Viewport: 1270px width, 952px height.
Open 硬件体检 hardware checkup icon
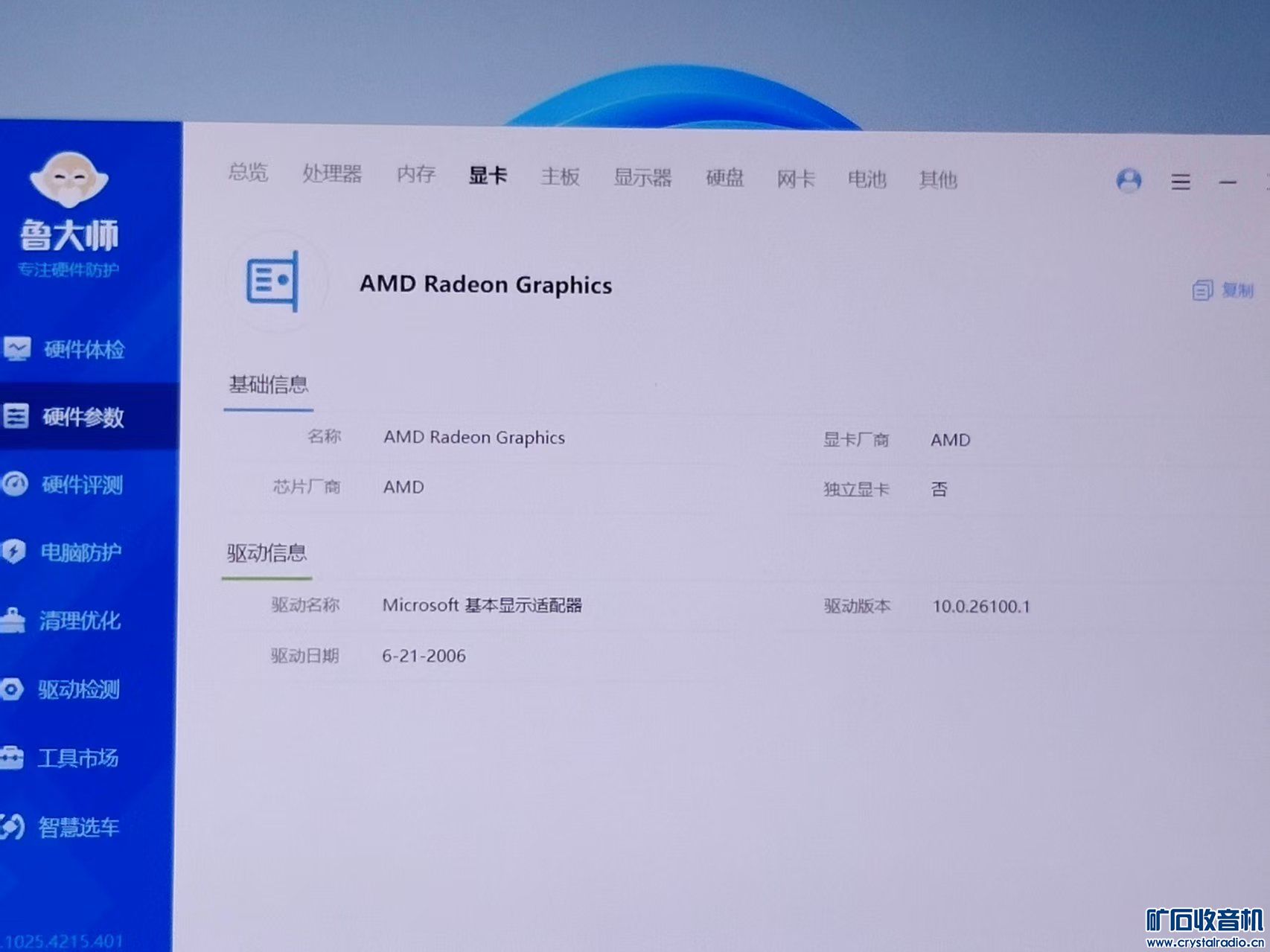16,348
